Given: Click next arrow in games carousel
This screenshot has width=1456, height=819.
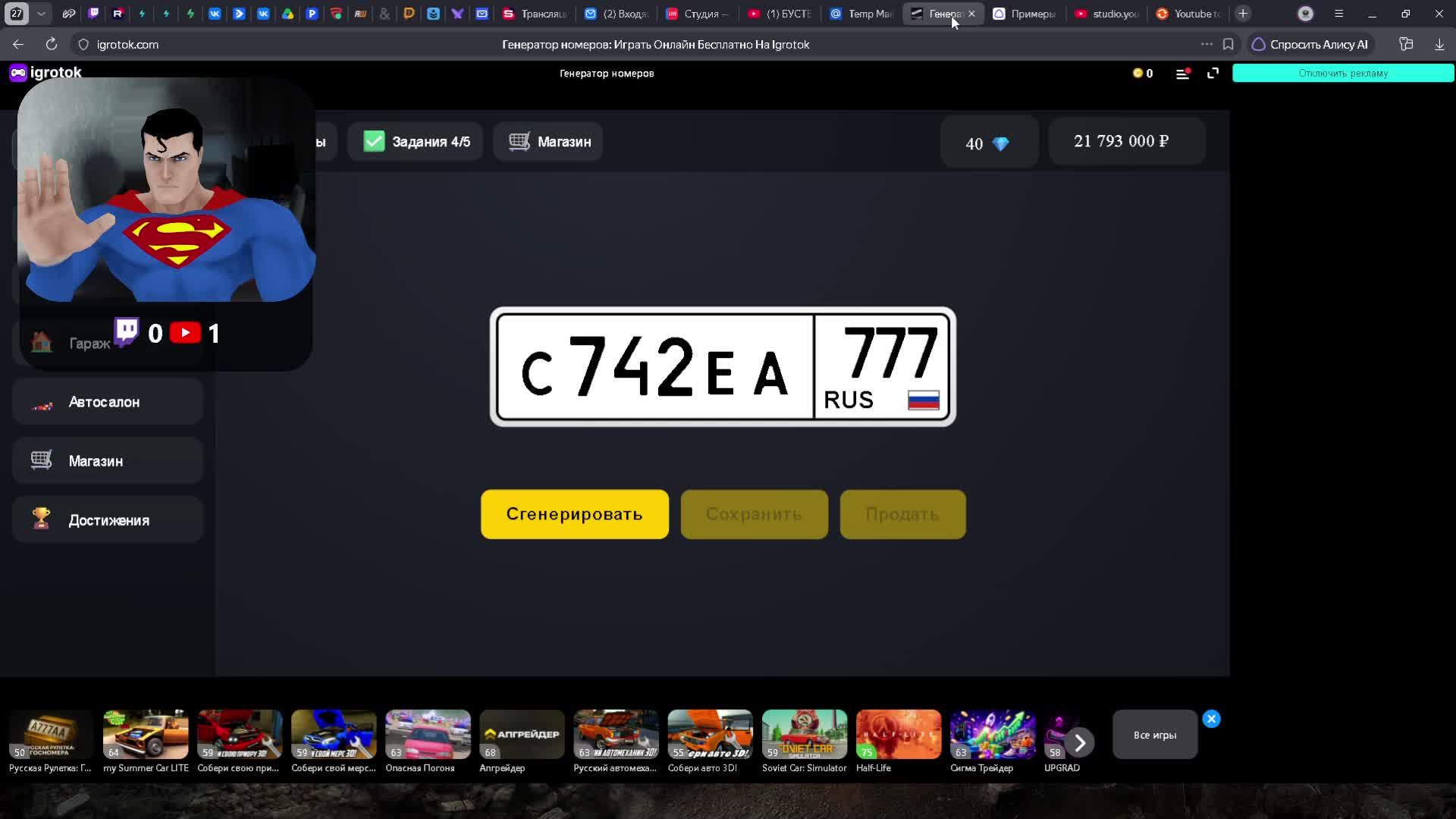Looking at the screenshot, I should click(1080, 742).
